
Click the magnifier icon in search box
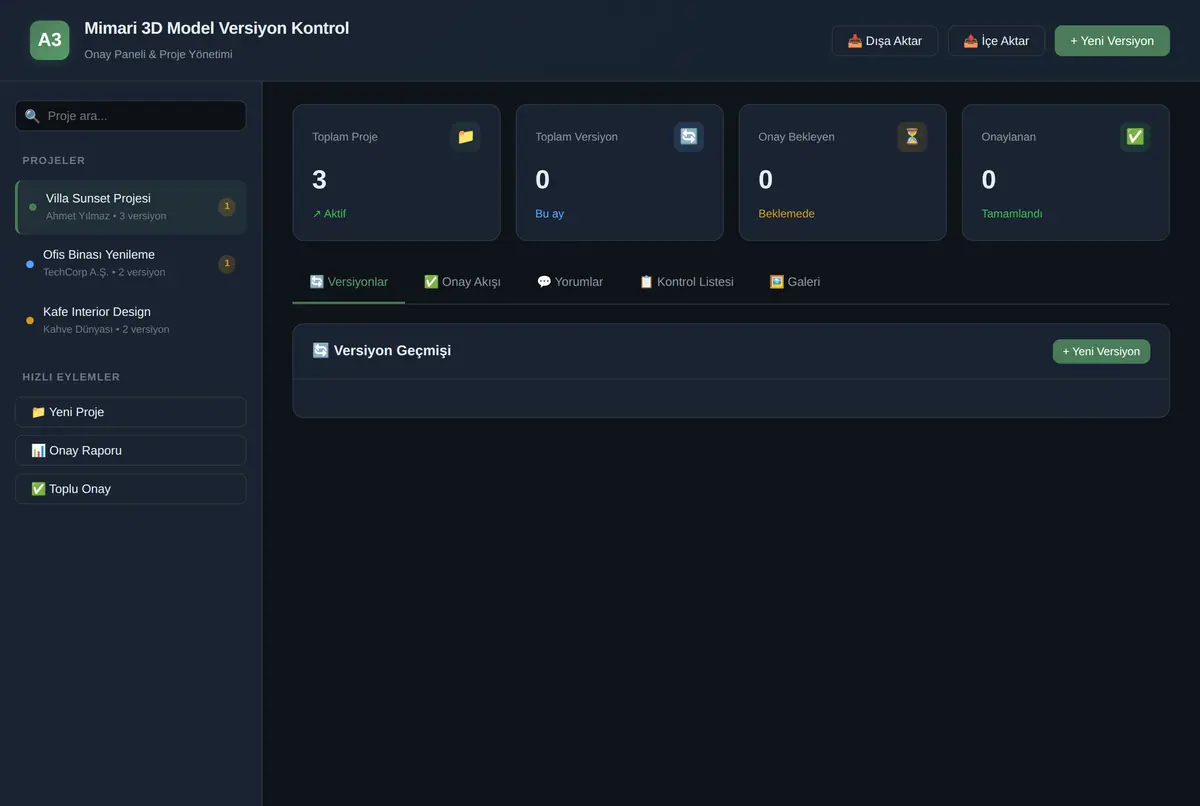point(32,116)
